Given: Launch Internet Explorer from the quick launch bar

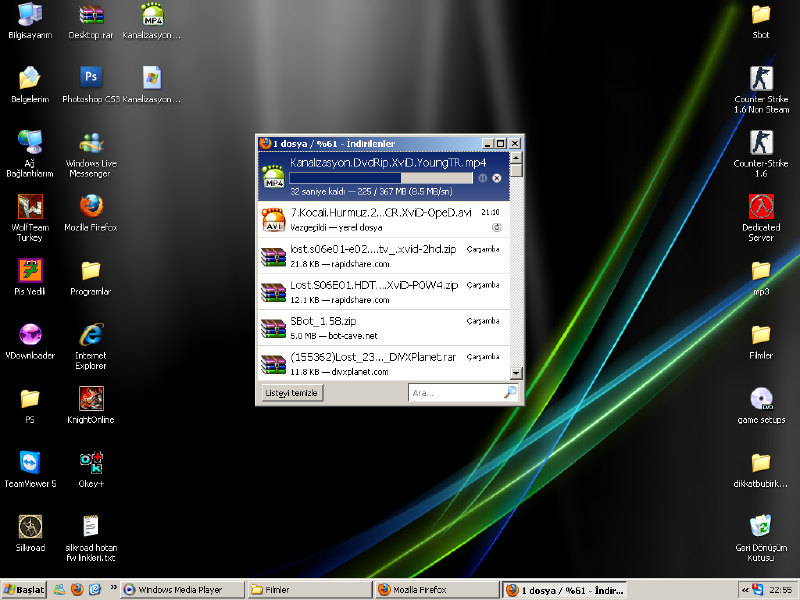Looking at the screenshot, I should 94,590.
